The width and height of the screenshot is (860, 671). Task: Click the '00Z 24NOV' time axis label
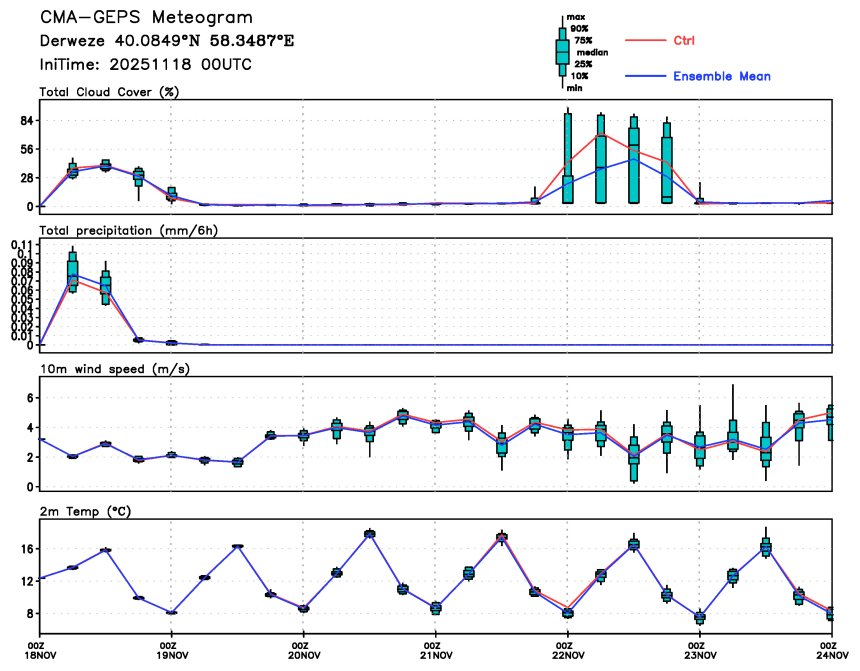[x=832, y=651]
